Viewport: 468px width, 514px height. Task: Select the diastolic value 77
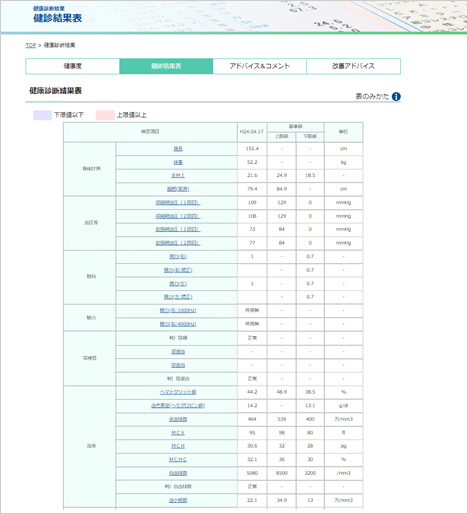tap(252, 243)
